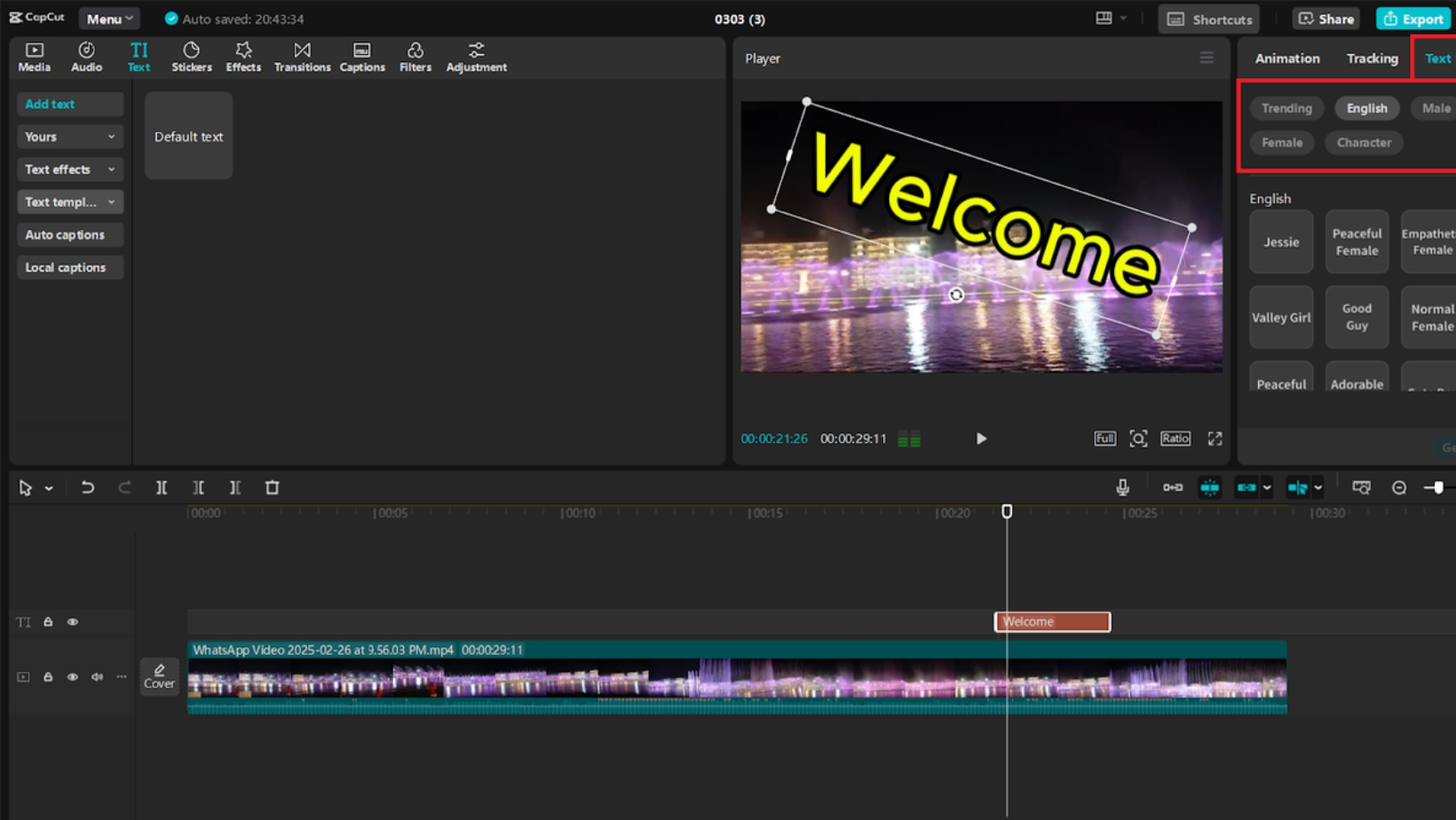The image size is (1456, 820).
Task: Click the Default text thumbnail
Action: [188, 136]
